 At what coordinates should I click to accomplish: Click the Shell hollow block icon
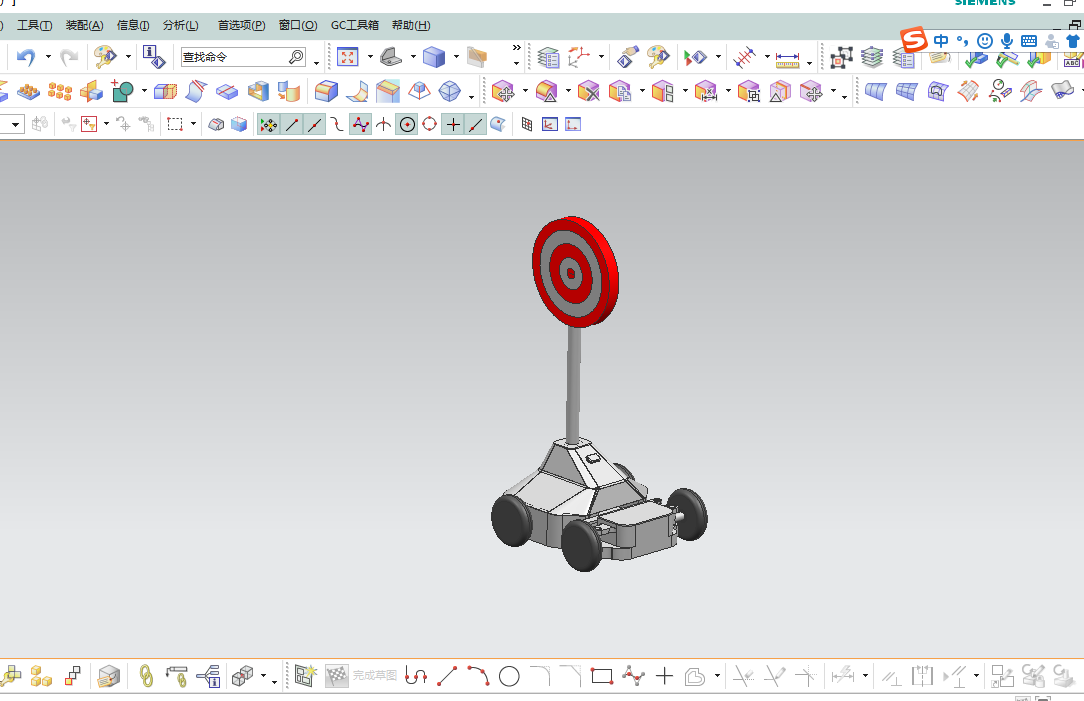tap(258, 91)
